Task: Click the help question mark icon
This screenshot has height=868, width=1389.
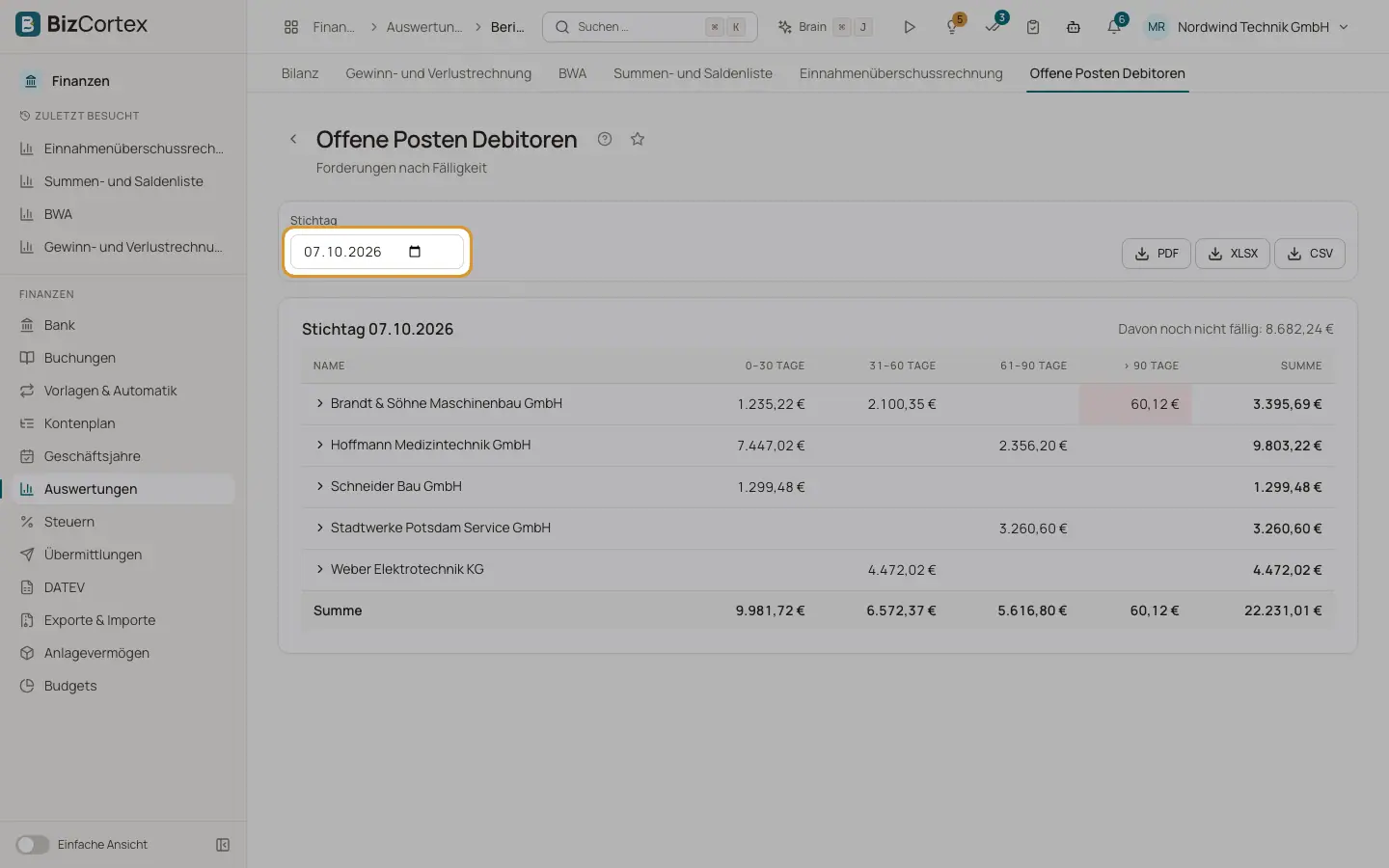Action: click(605, 139)
